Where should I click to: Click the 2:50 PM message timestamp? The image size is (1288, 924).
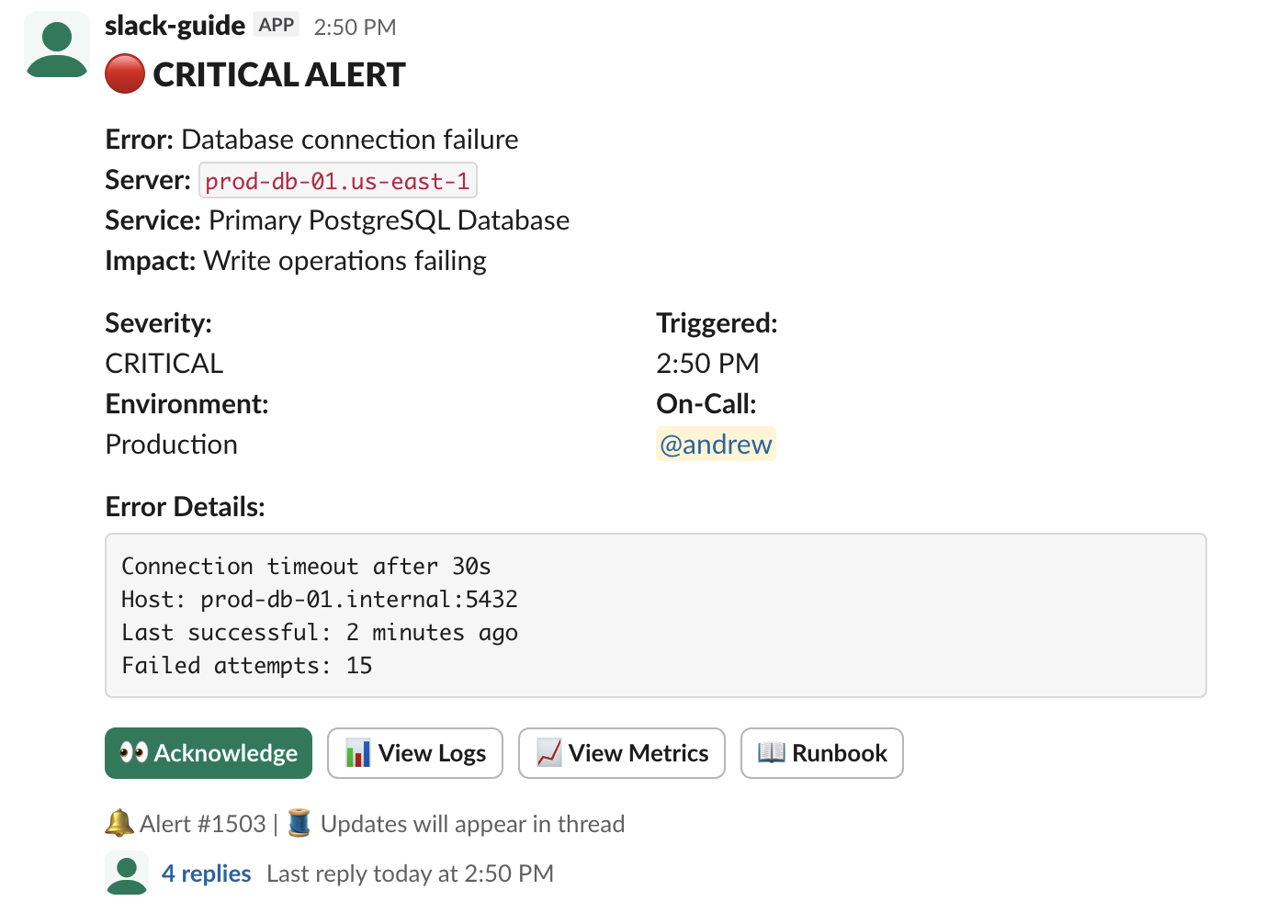point(355,27)
